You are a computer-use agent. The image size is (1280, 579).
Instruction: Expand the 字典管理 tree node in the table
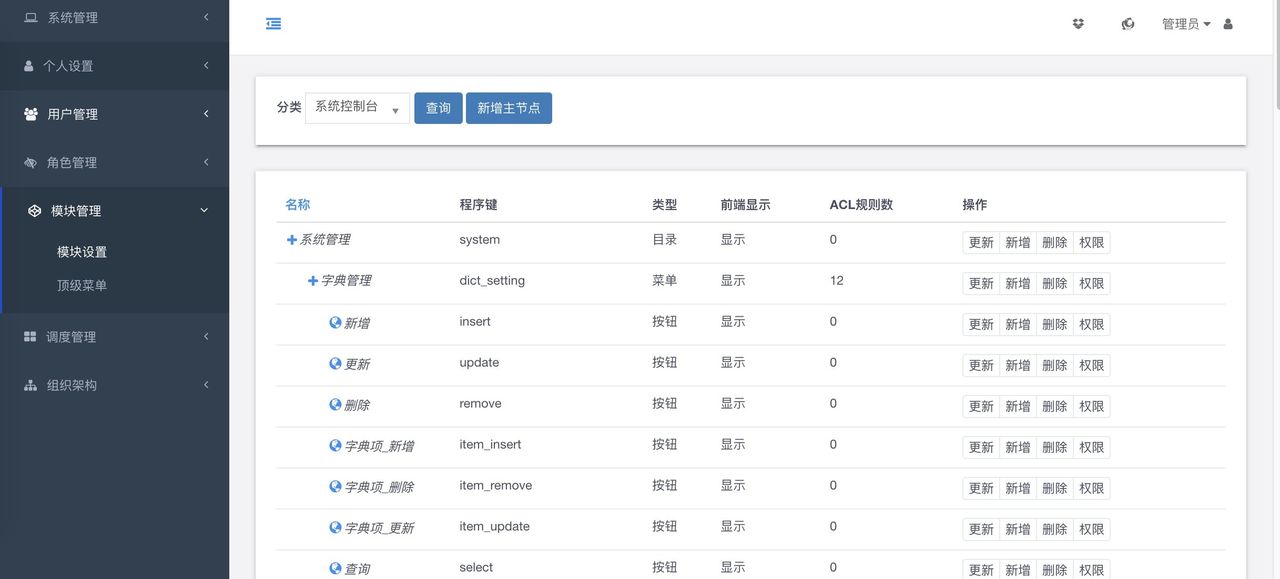point(311,280)
